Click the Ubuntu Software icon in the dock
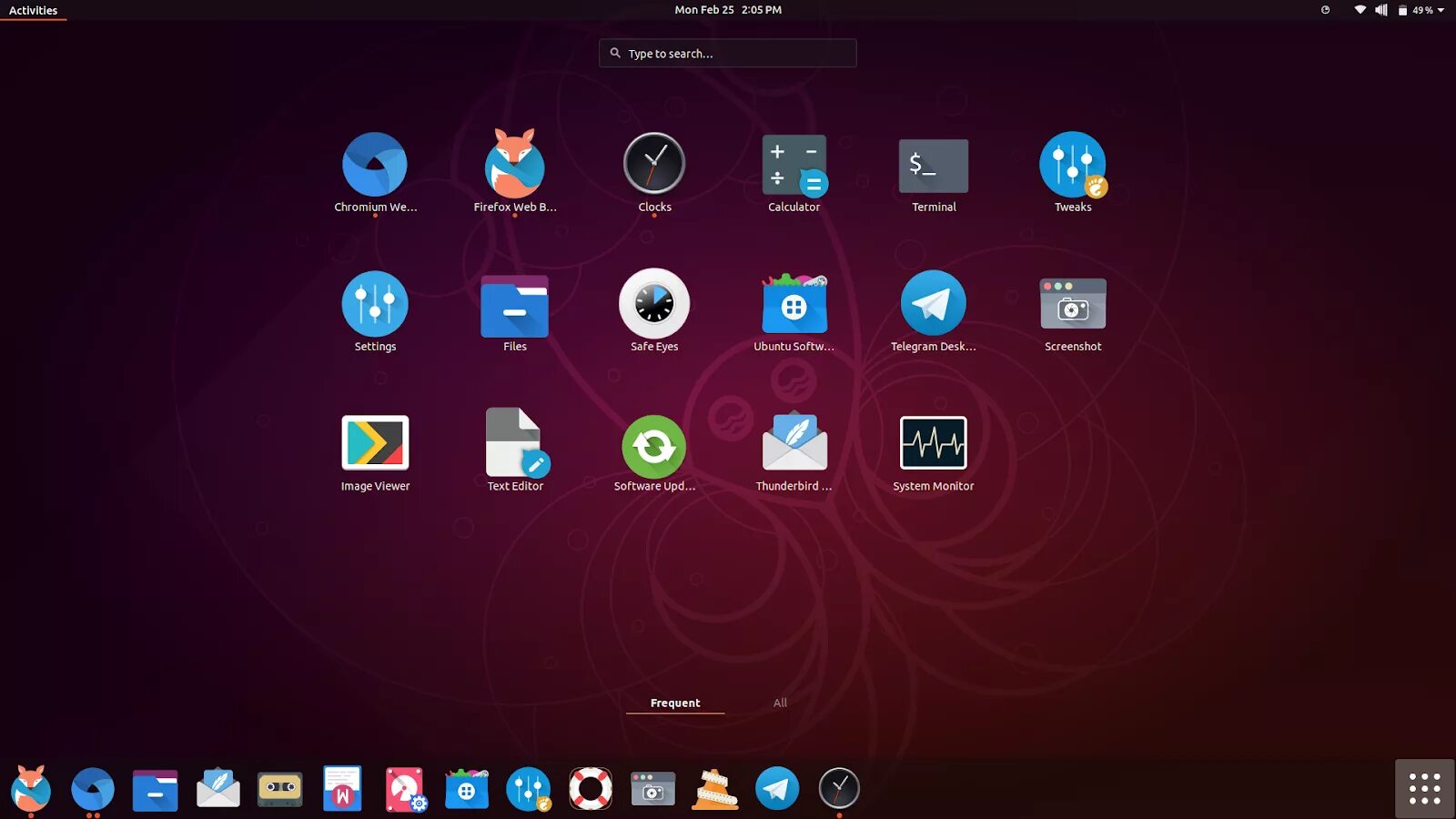1456x819 pixels. [467, 789]
